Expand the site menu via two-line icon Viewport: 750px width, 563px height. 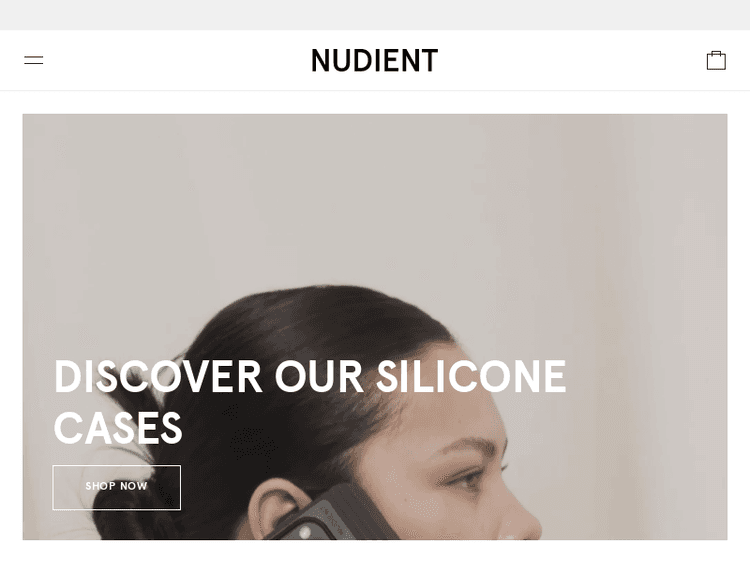[33, 60]
